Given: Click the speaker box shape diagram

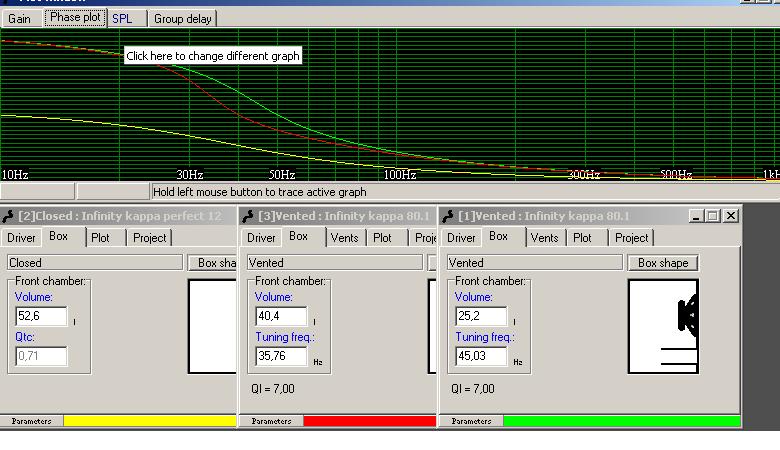Looking at the screenshot, I should point(662,326).
